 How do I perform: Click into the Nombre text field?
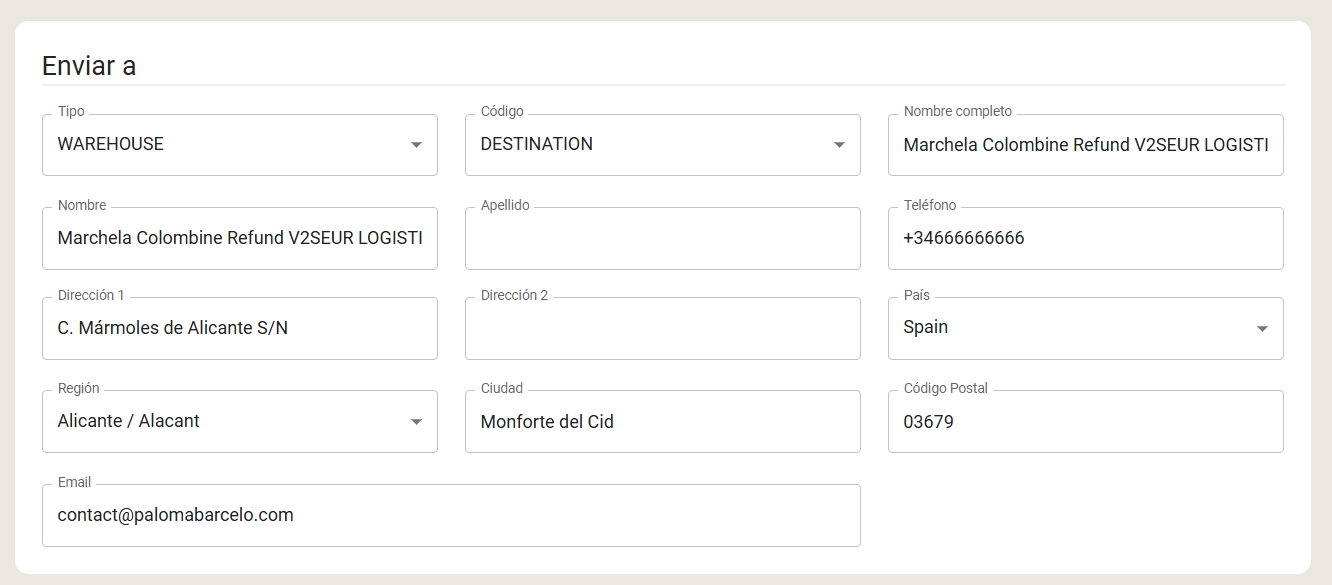240,238
